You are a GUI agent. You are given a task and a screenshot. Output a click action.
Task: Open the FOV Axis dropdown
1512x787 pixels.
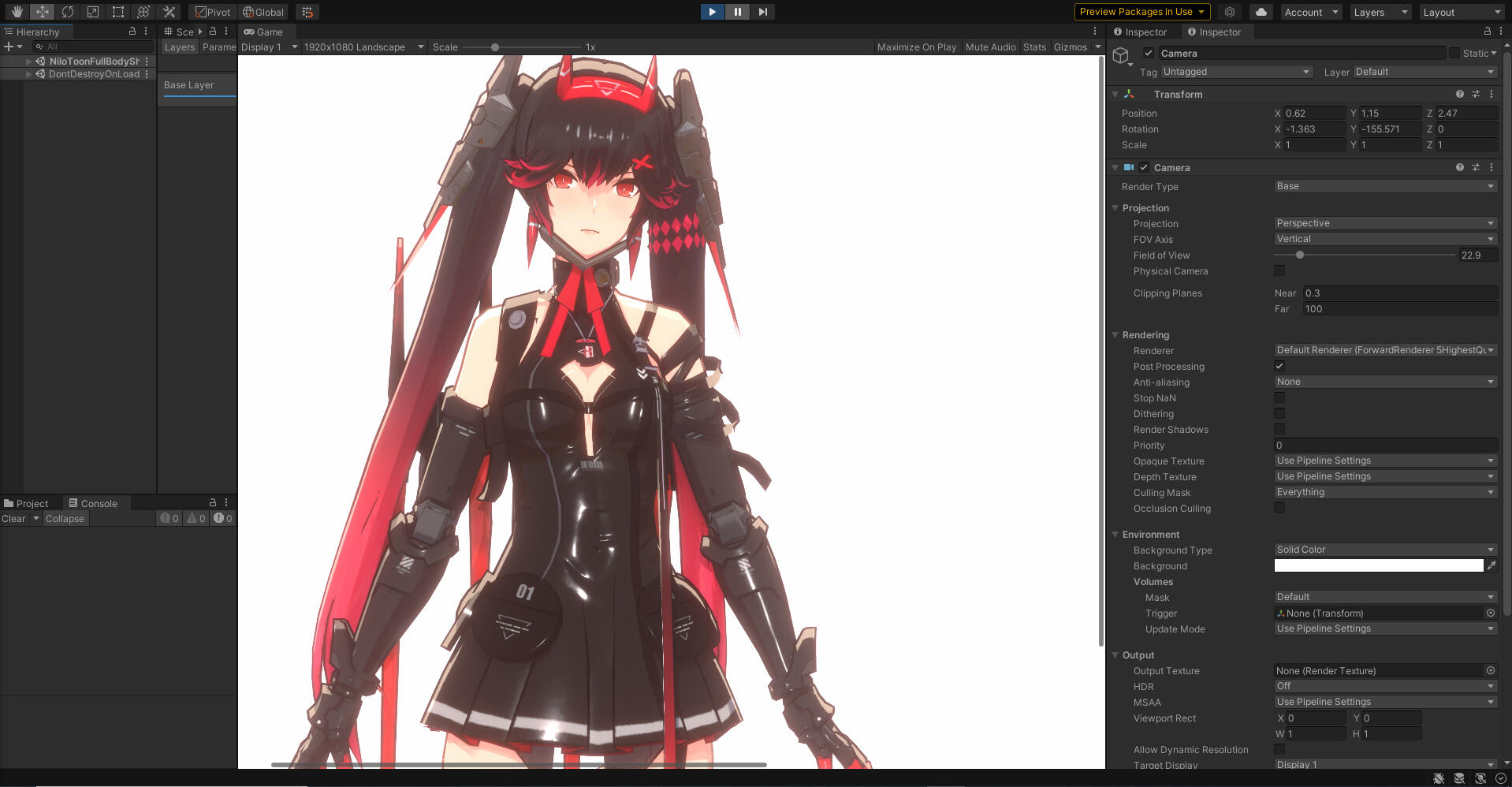[1386, 239]
